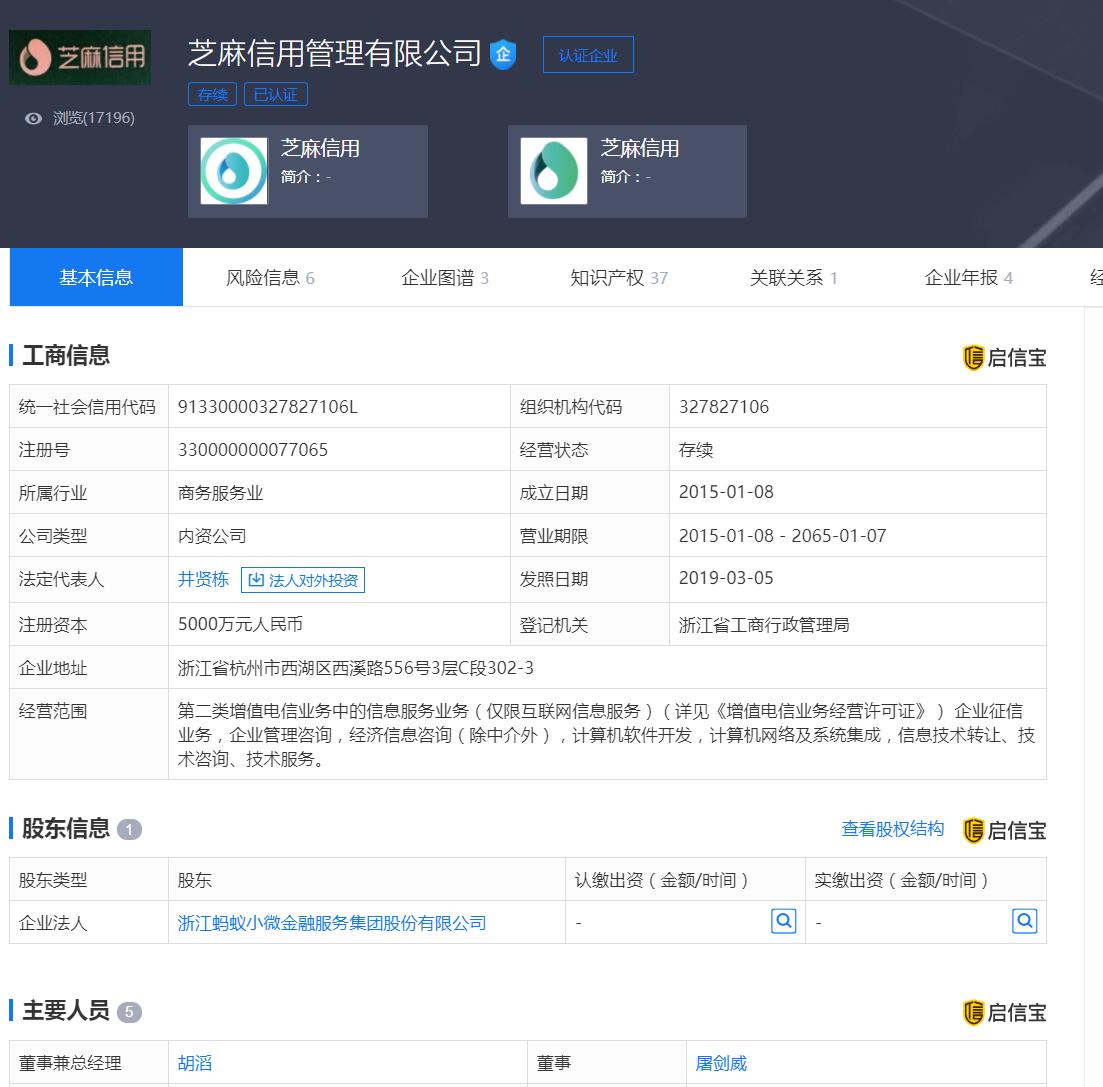Viewport: 1103px width, 1087px height.
Task: Click industry value 商务服务业
Action: [x=220, y=492]
